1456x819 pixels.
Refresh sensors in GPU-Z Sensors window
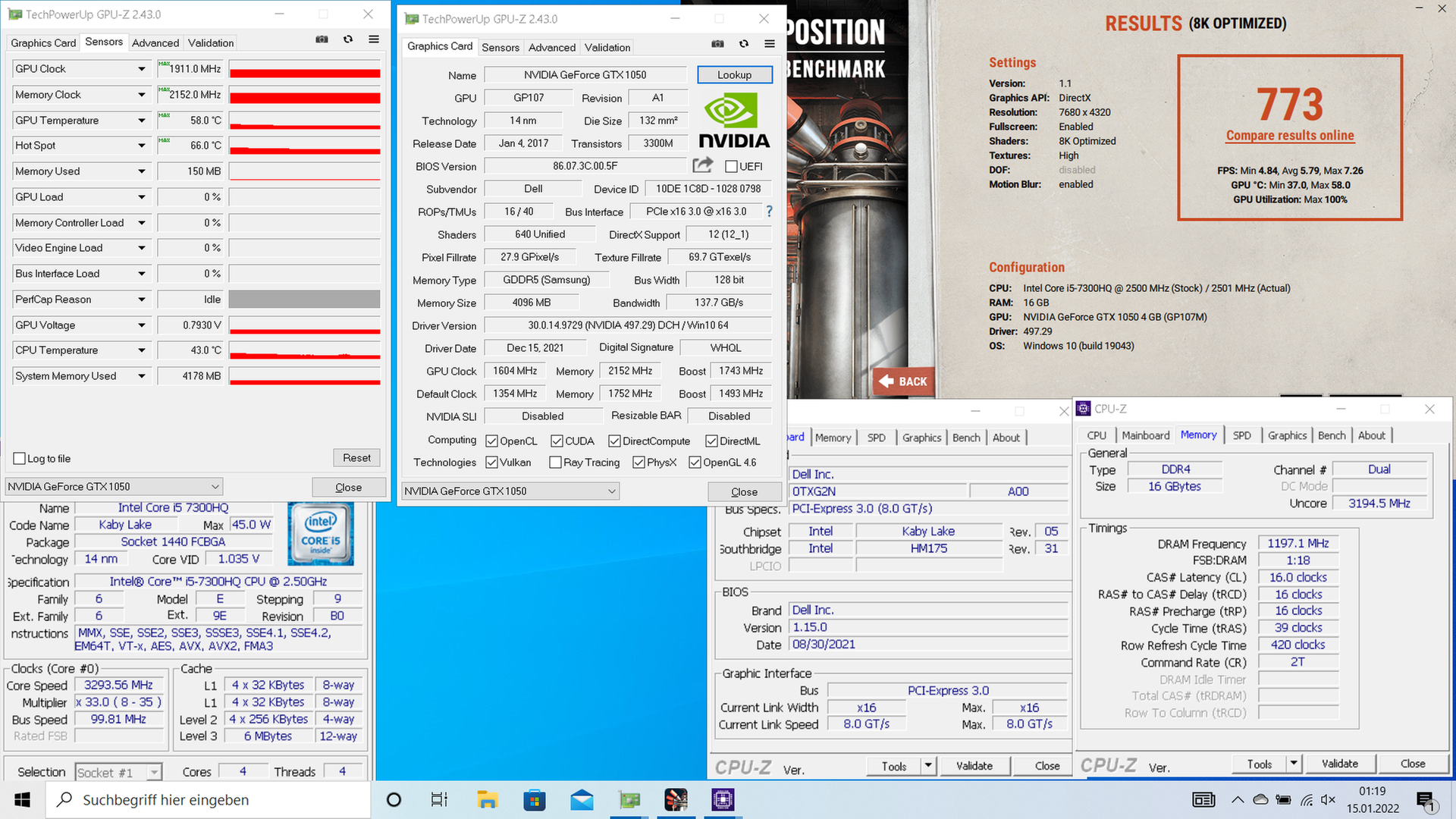click(x=348, y=39)
